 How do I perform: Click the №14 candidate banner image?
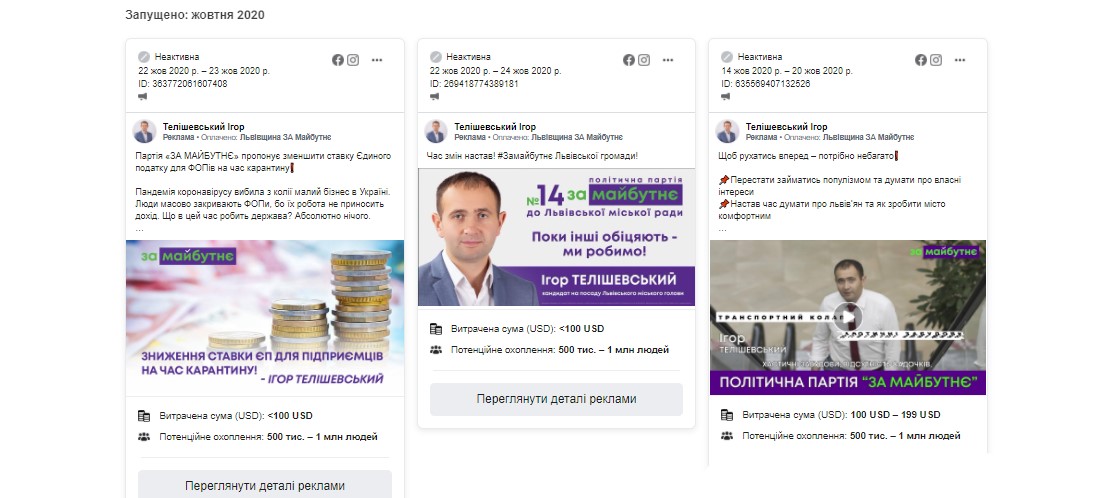click(557, 237)
